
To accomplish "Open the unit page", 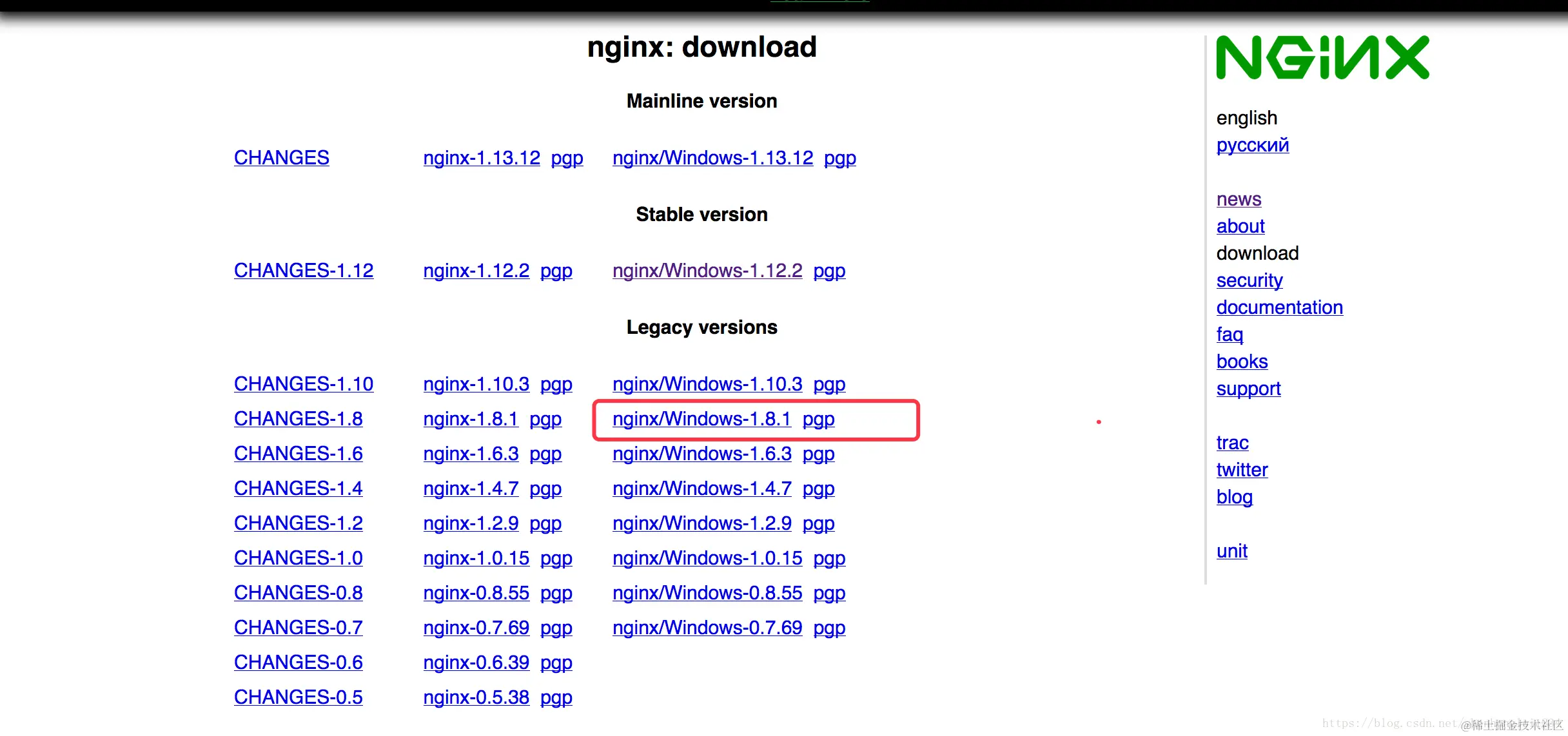I will [x=1231, y=551].
